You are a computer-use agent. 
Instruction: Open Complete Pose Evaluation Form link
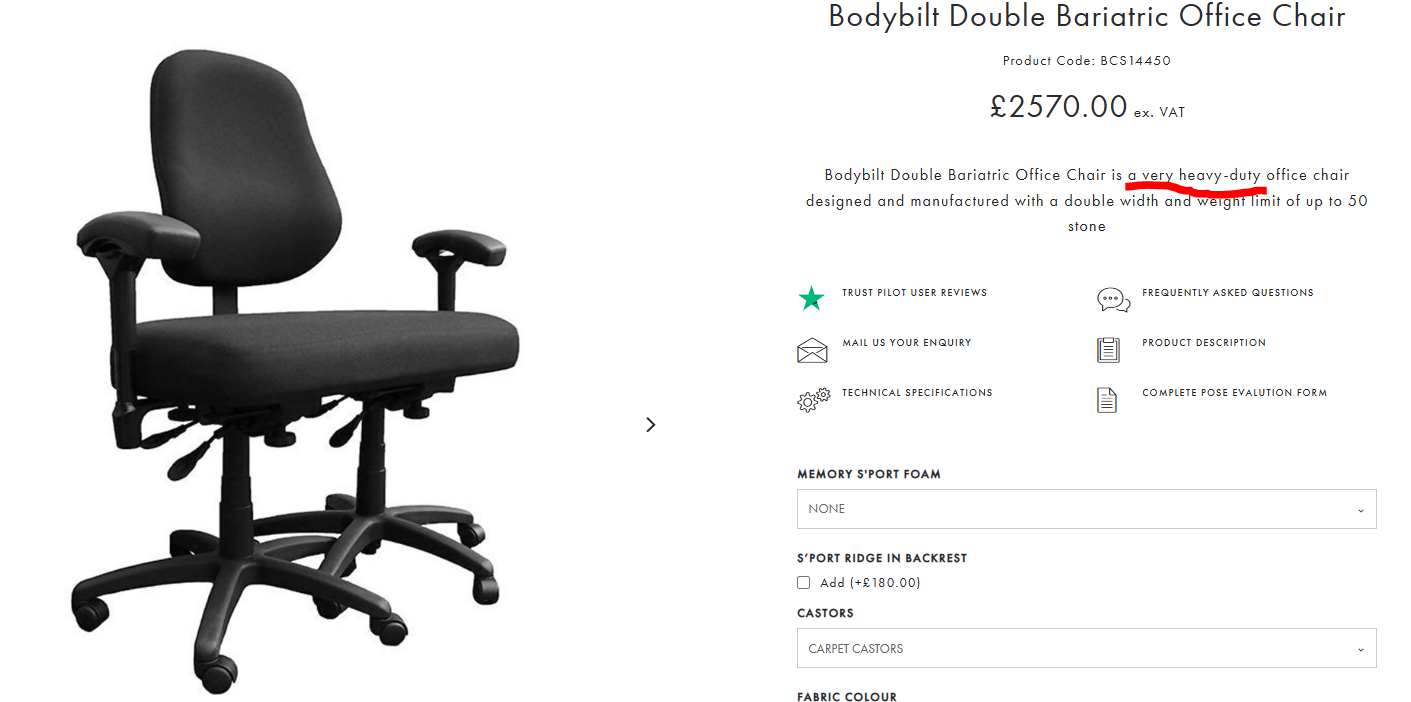(x=1234, y=393)
